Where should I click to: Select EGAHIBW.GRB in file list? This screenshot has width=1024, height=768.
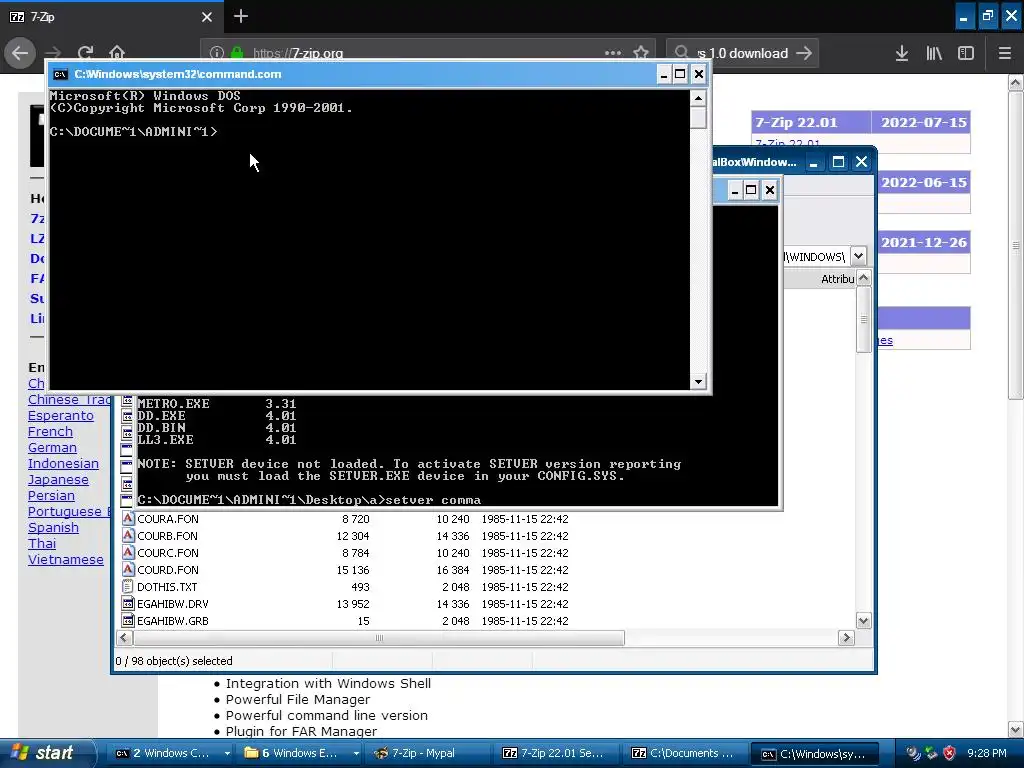tap(173, 621)
